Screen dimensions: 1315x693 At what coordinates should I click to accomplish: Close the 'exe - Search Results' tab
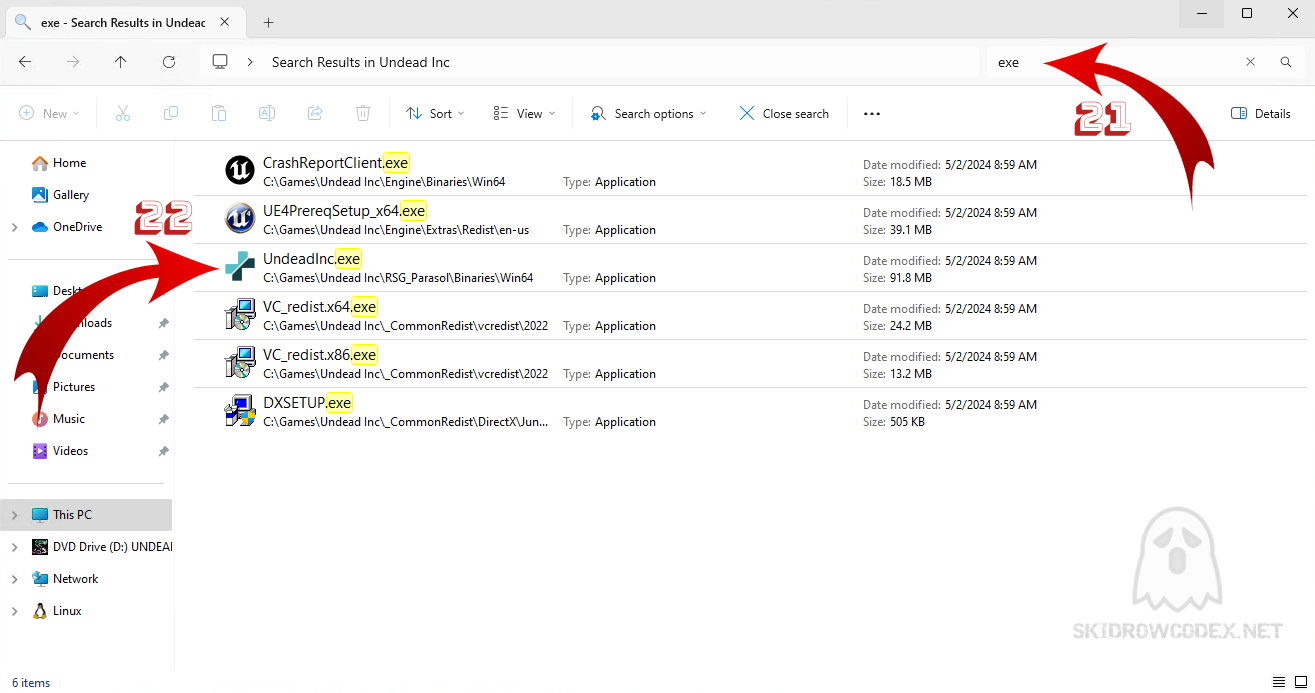[x=226, y=22]
